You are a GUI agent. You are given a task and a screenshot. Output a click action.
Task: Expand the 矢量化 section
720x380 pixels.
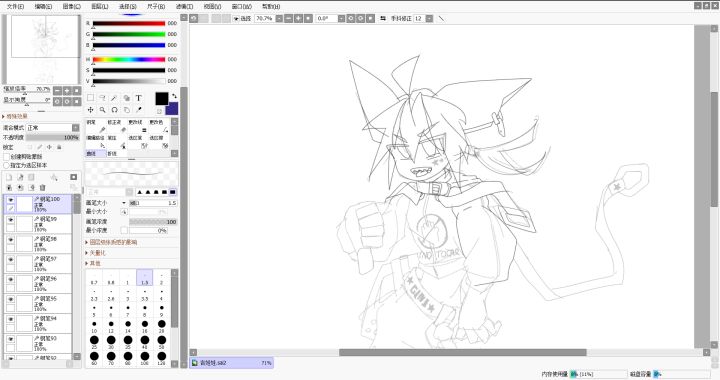coord(96,253)
